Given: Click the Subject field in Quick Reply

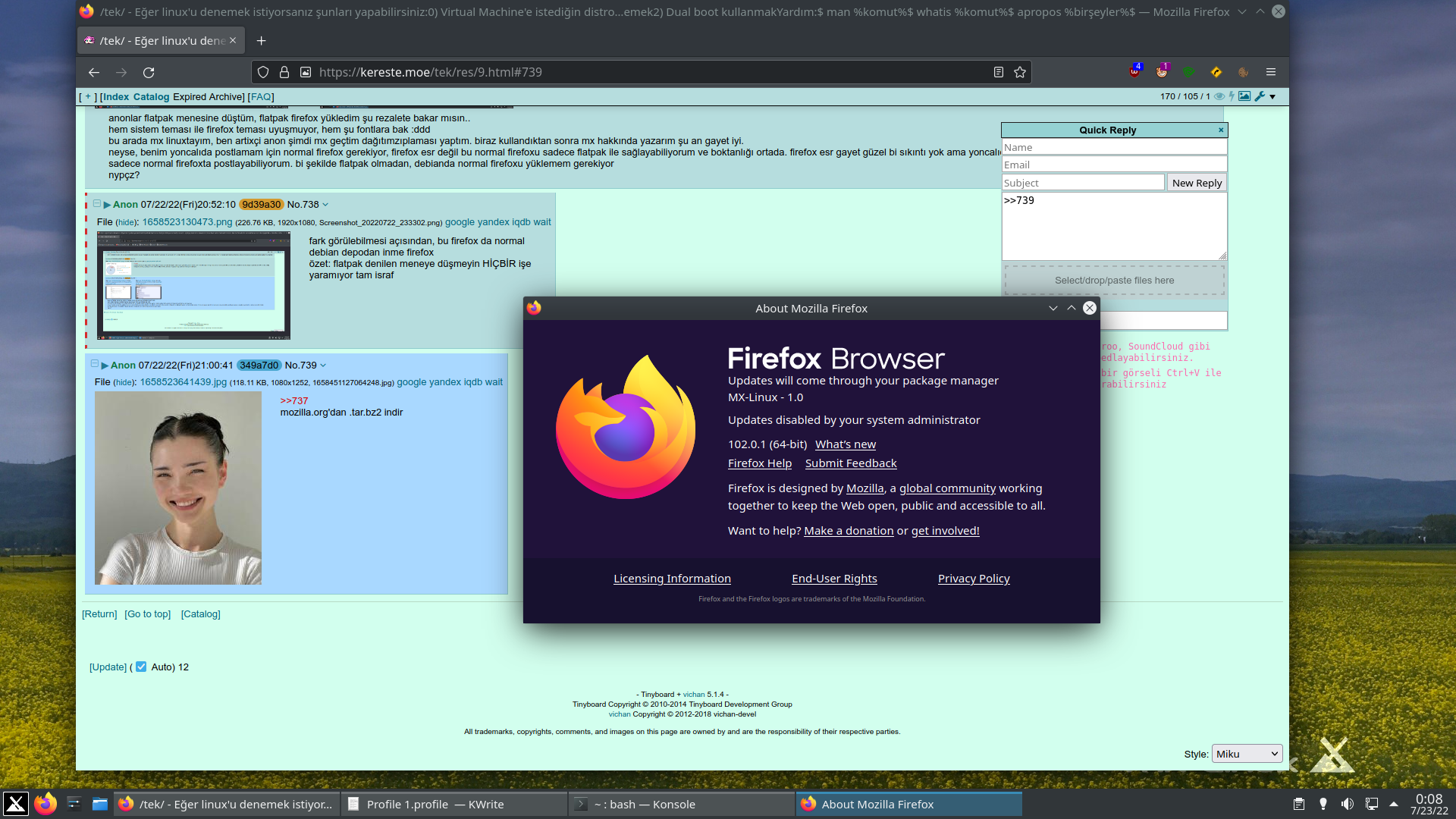Looking at the screenshot, I should coord(1083,183).
